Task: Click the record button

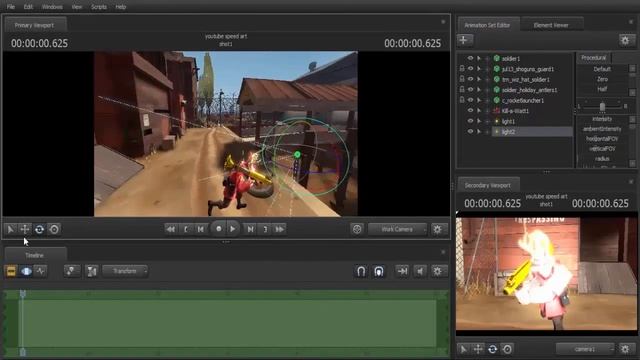Action: tap(218, 229)
